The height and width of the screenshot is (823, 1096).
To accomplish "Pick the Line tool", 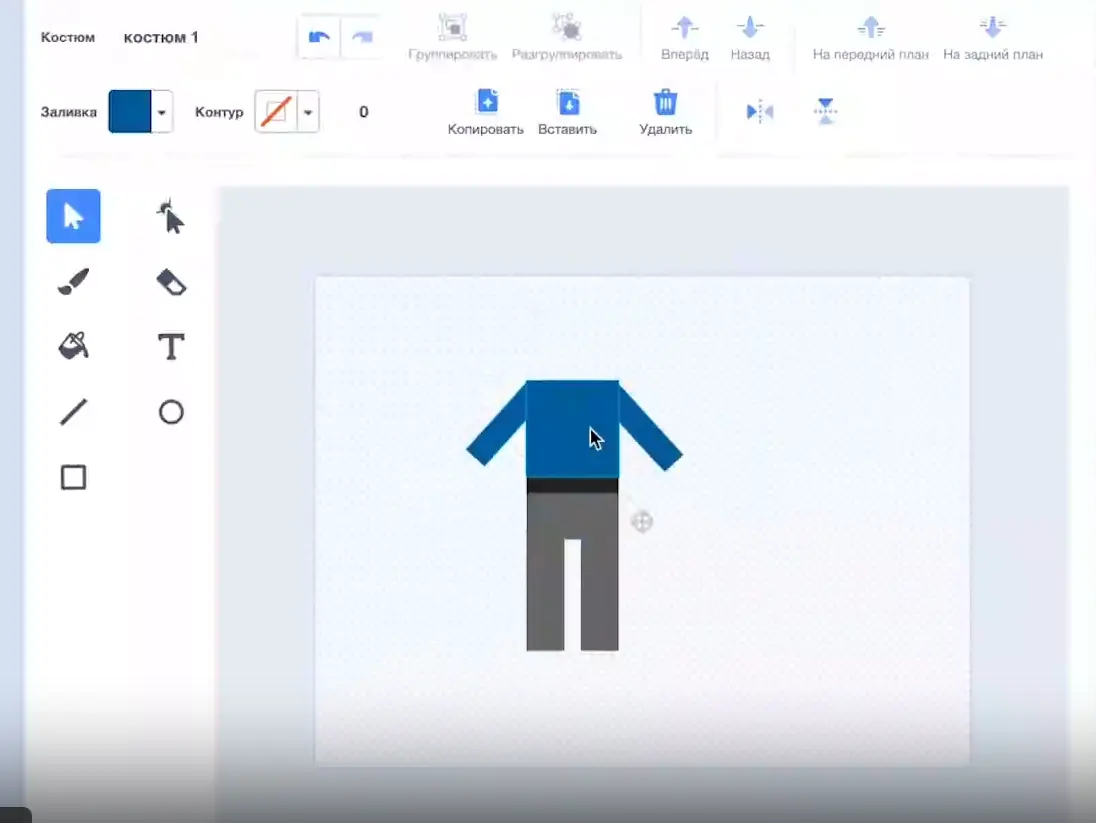I will [x=73, y=412].
